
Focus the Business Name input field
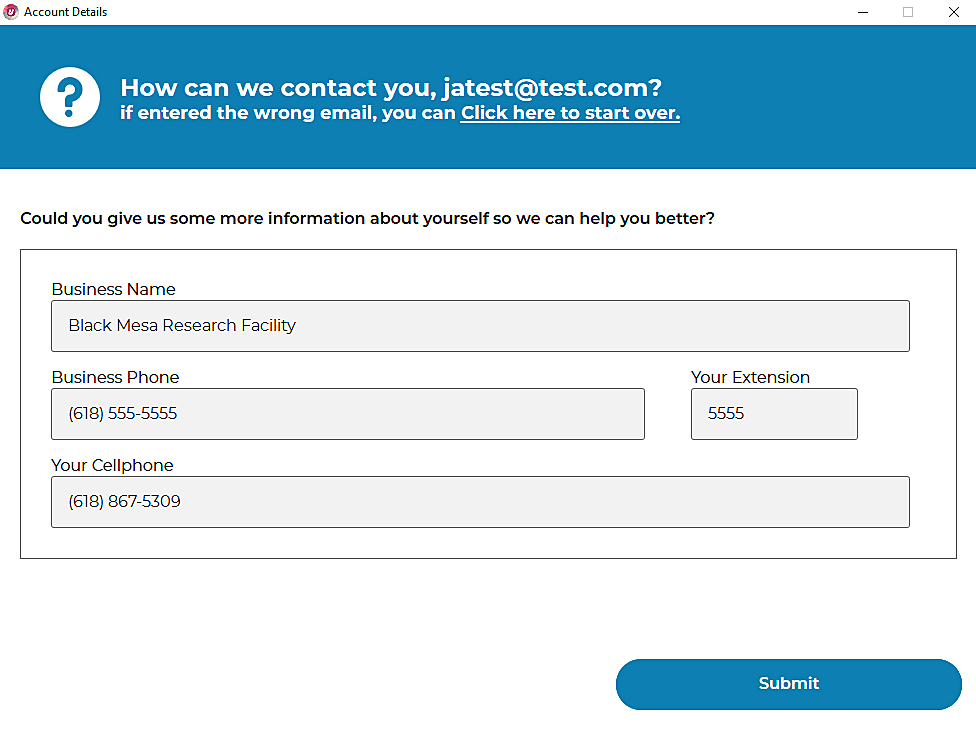point(480,326)
